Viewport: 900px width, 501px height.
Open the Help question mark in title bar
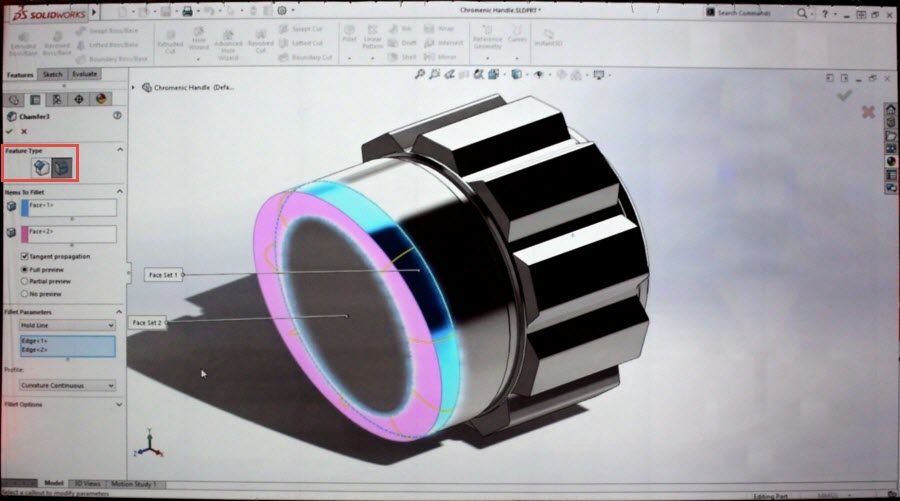pos(825,13)
